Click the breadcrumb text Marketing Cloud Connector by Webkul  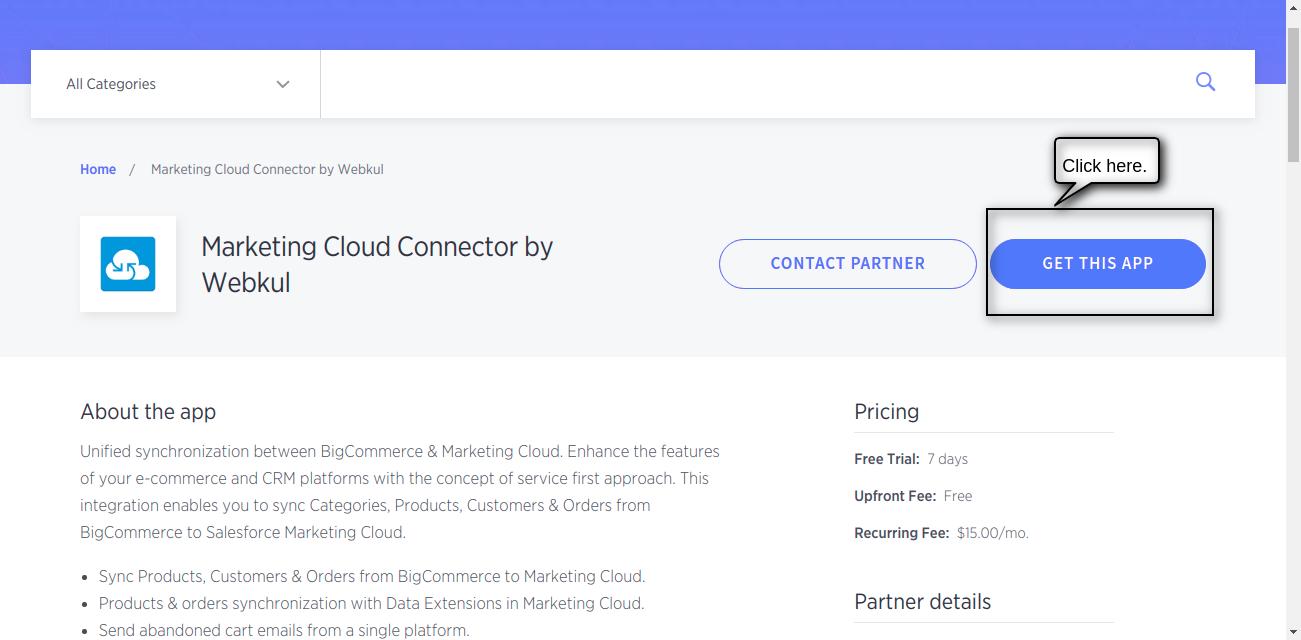click(x=267, y=169)
